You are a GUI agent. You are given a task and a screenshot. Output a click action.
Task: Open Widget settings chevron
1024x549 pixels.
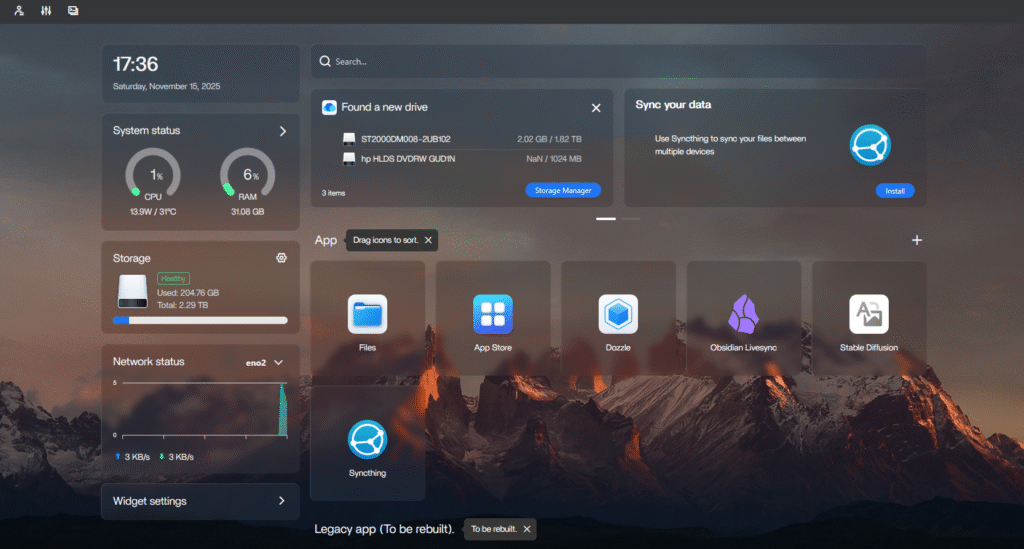click(x=281, y=501)
